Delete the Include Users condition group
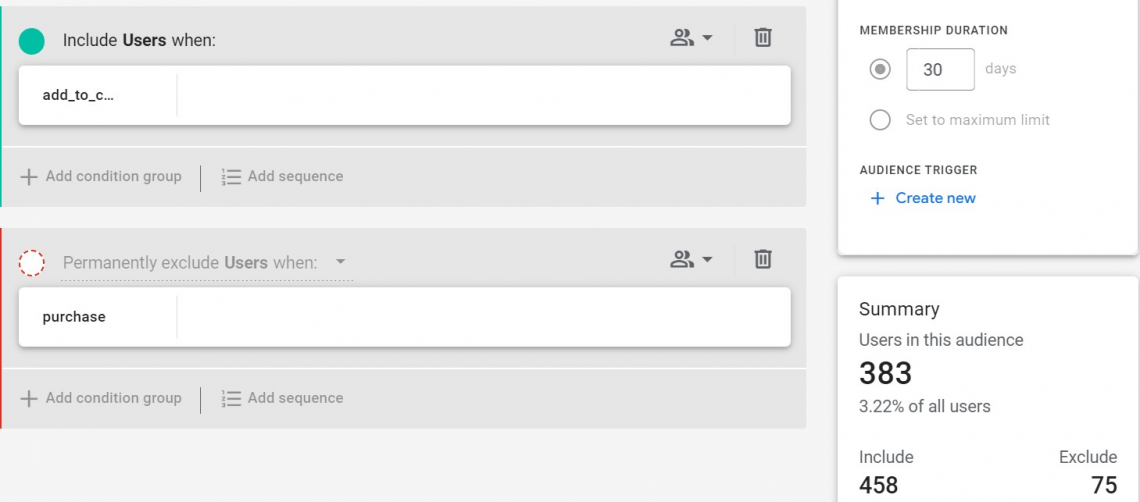 763,37
